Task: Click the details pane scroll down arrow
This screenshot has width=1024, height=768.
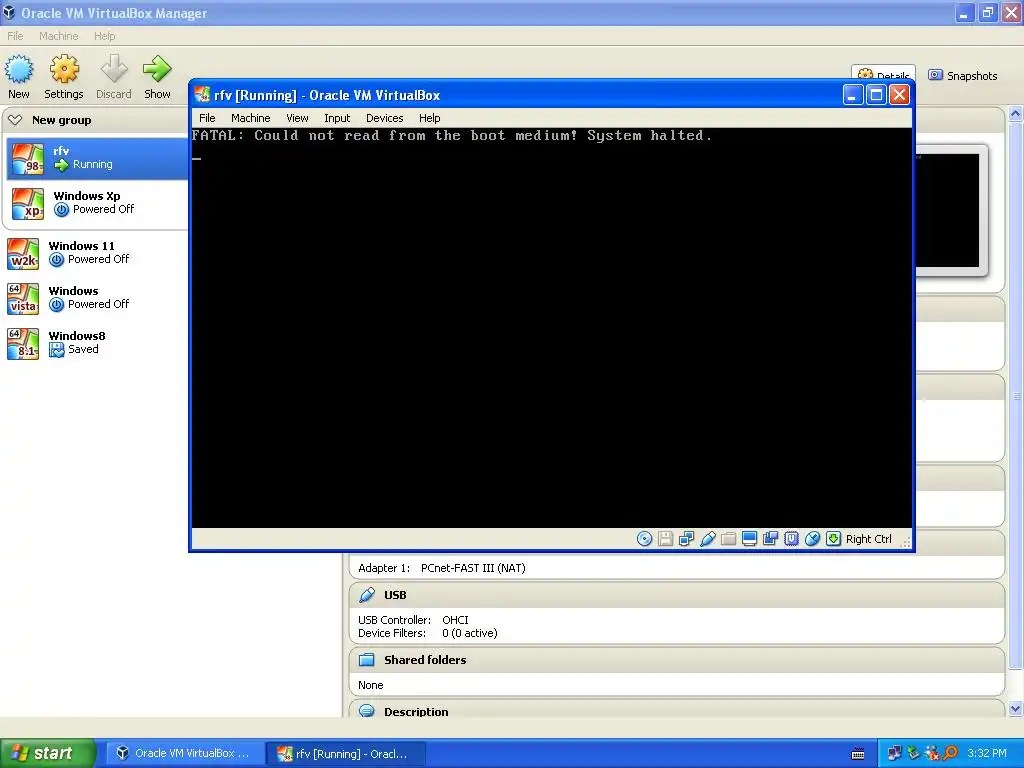Action: 1016,709
